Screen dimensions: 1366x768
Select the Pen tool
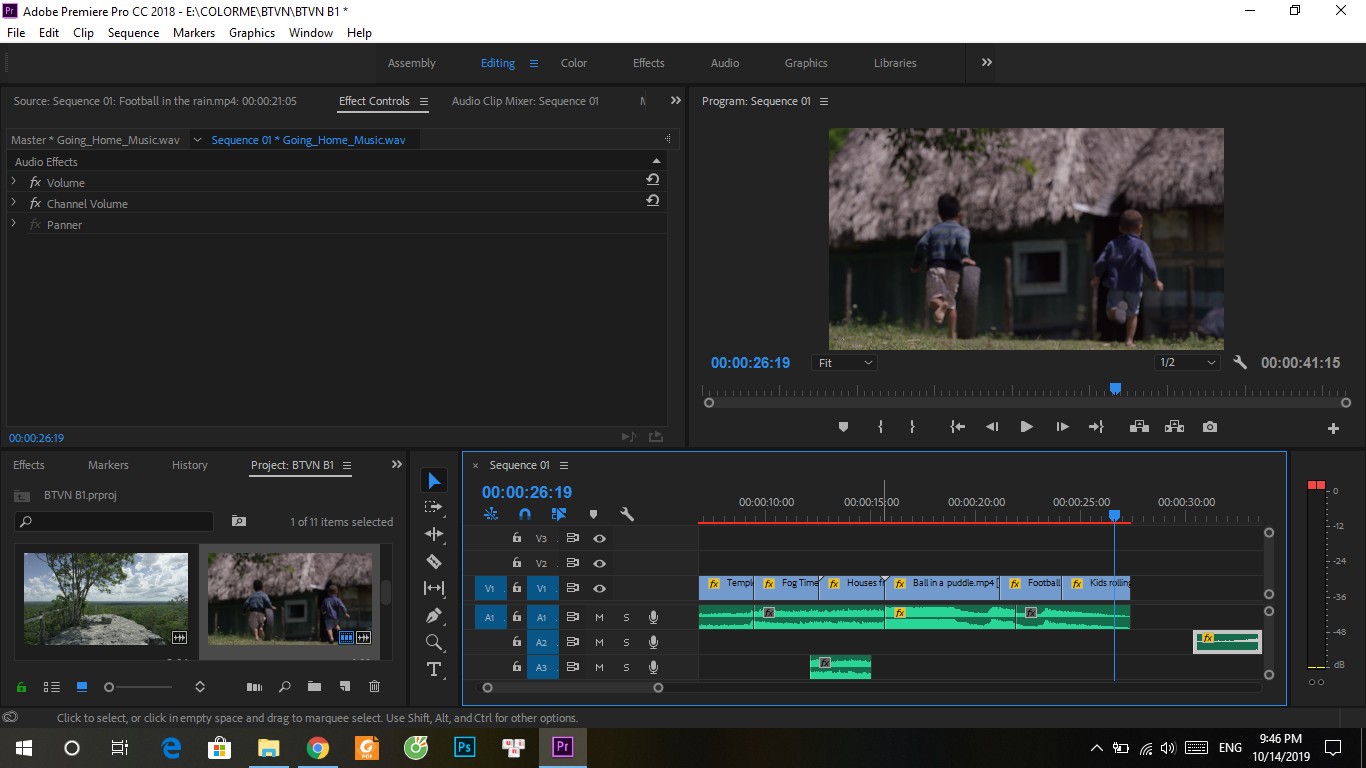click(x=434, y=615)
